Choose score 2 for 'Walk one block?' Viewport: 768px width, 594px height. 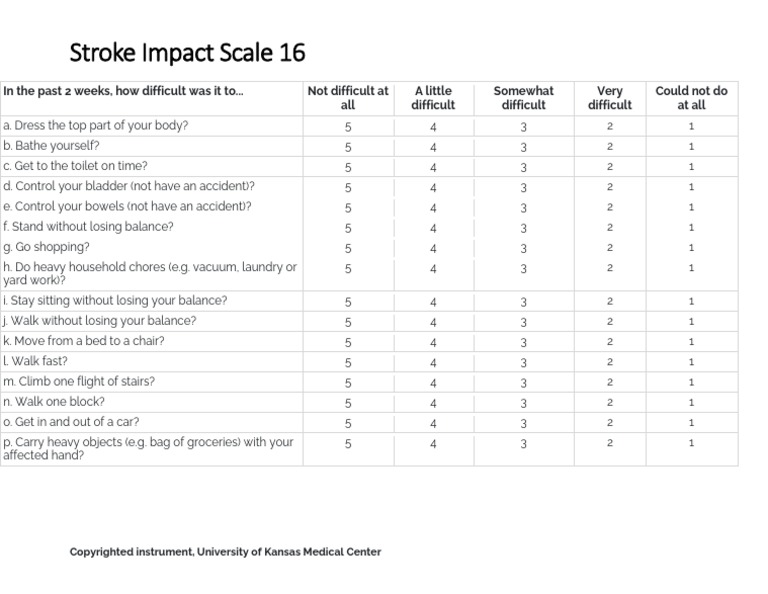(x=610, y=402)
